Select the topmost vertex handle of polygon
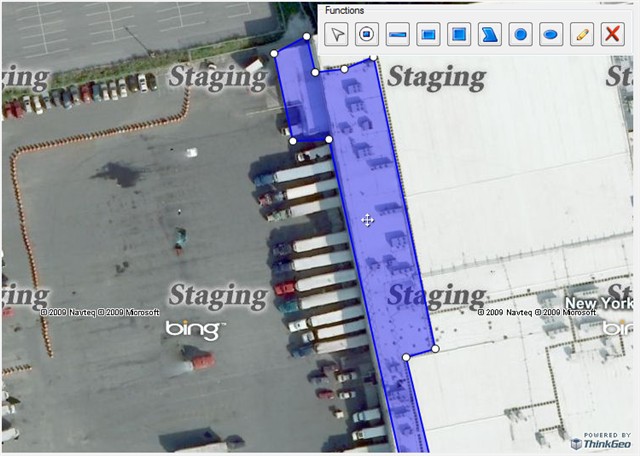This screenshot has height=456, width=640. pyautogui.click(x=307, y=37)
